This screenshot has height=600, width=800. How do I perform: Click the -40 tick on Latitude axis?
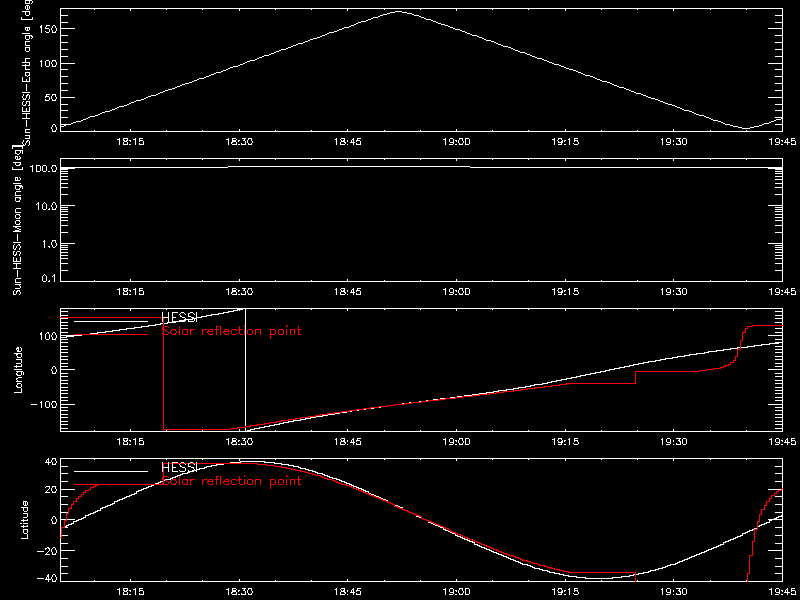tap(46, 578)
